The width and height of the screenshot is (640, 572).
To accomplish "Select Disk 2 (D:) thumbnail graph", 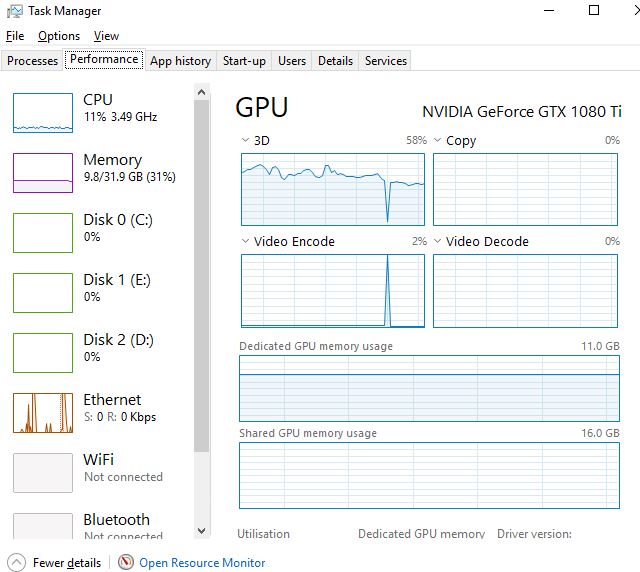I will click(x=43, y=353).
